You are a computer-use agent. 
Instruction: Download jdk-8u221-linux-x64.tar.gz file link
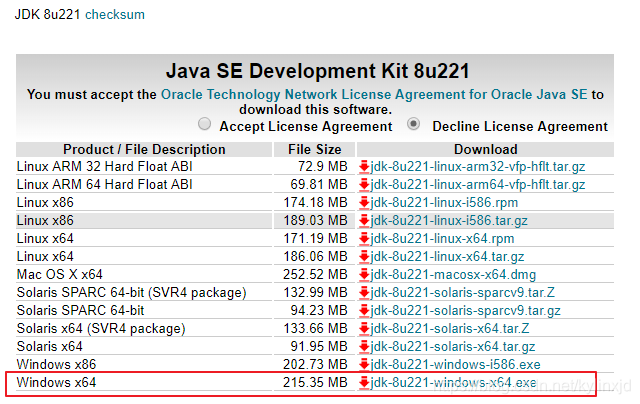coord(447,257)
